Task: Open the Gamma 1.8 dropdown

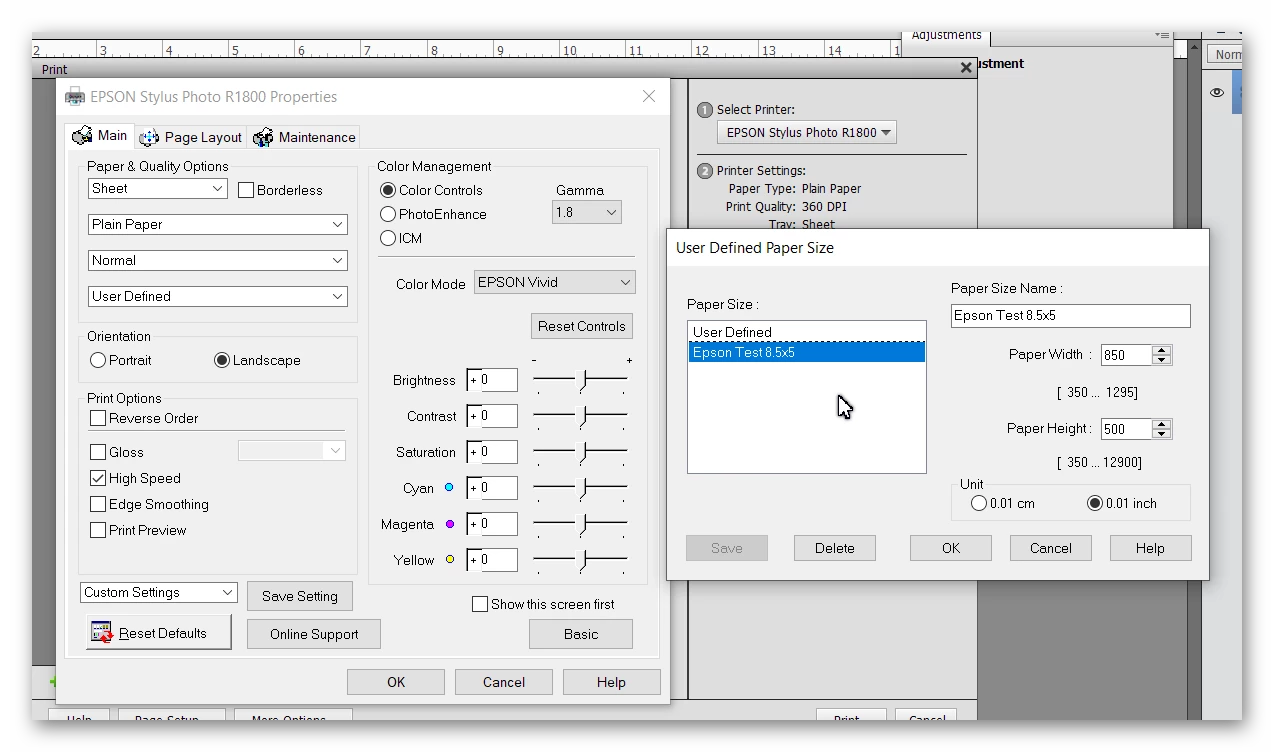Action: (x=587, y=212)
